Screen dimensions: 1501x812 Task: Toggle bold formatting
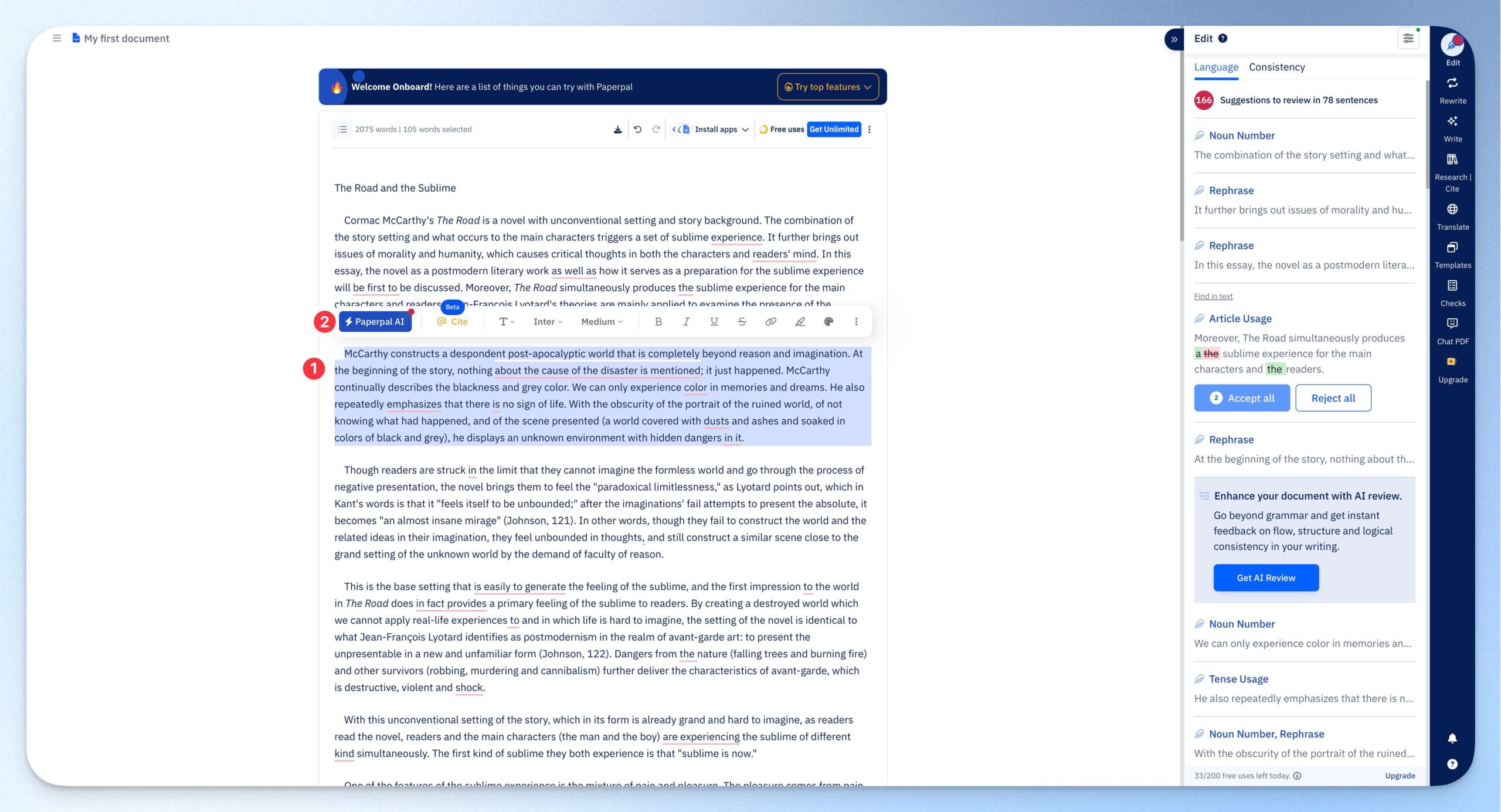(658, 322)
